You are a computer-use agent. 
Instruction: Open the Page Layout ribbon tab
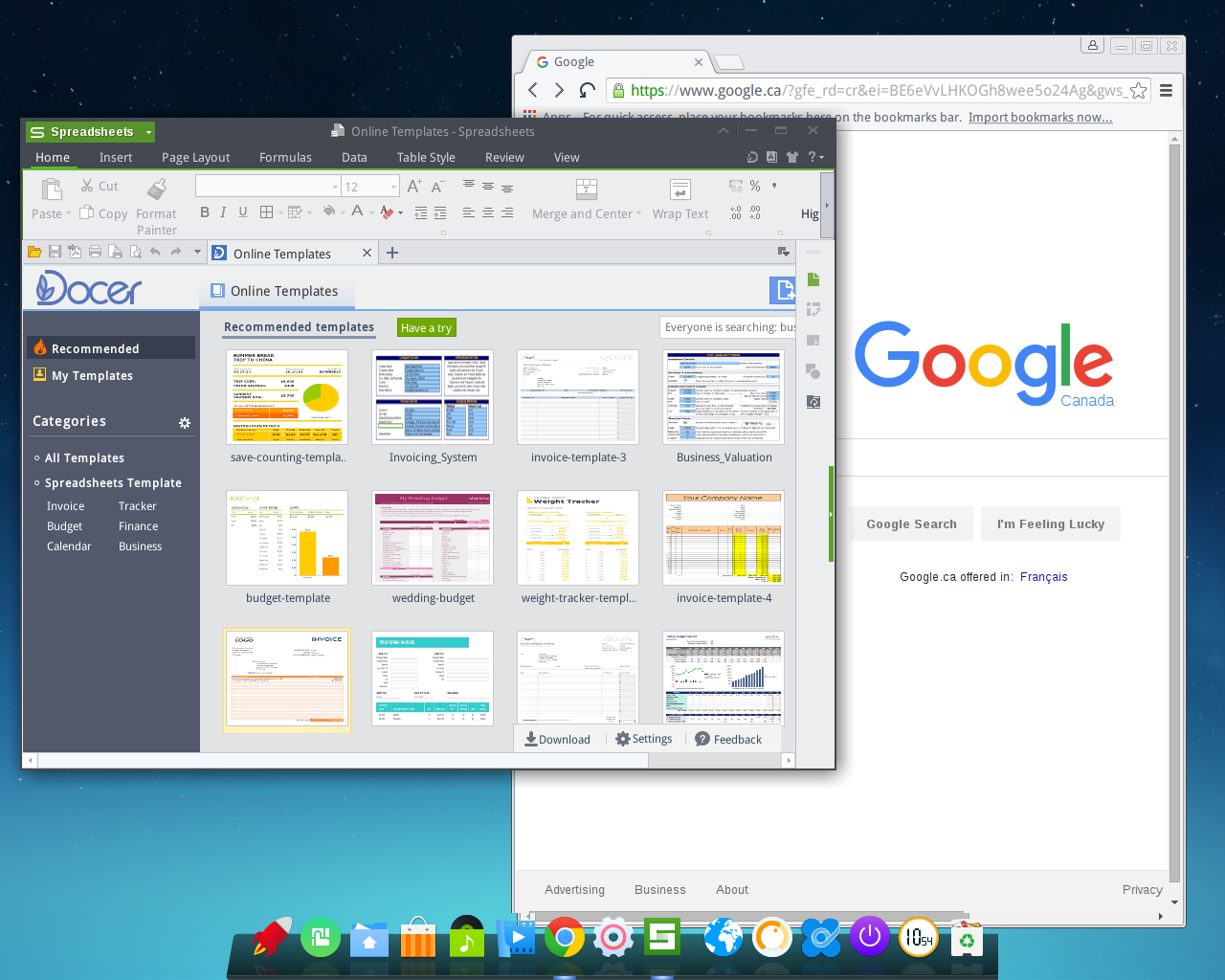point(195,158)
